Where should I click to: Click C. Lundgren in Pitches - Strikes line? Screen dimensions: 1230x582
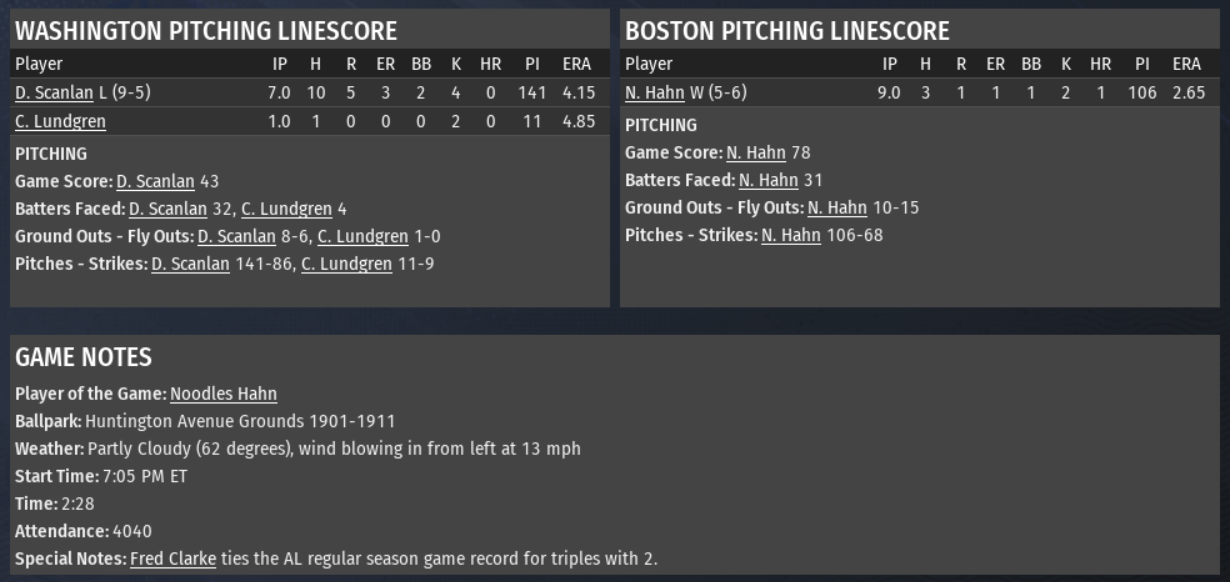[x=346, y=264]
